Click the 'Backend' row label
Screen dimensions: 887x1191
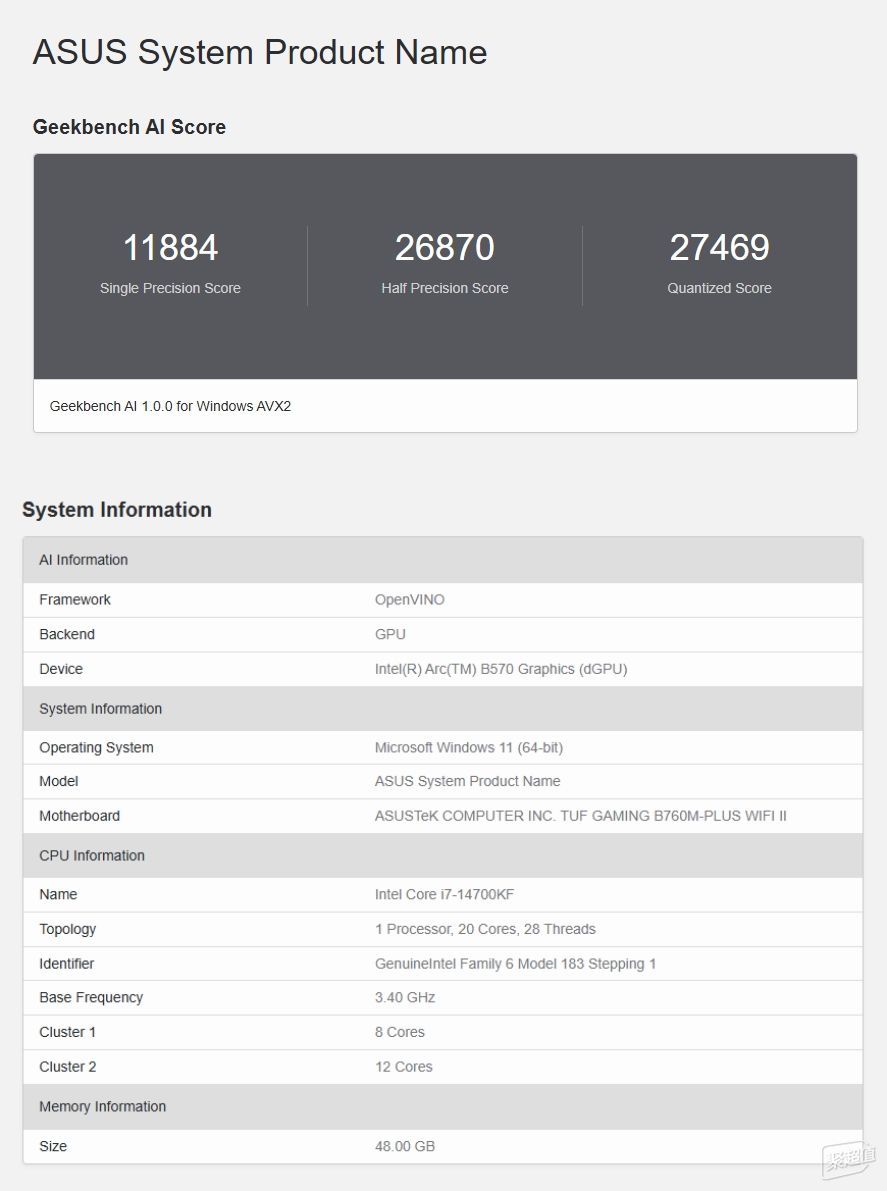(x=67, y=634)
